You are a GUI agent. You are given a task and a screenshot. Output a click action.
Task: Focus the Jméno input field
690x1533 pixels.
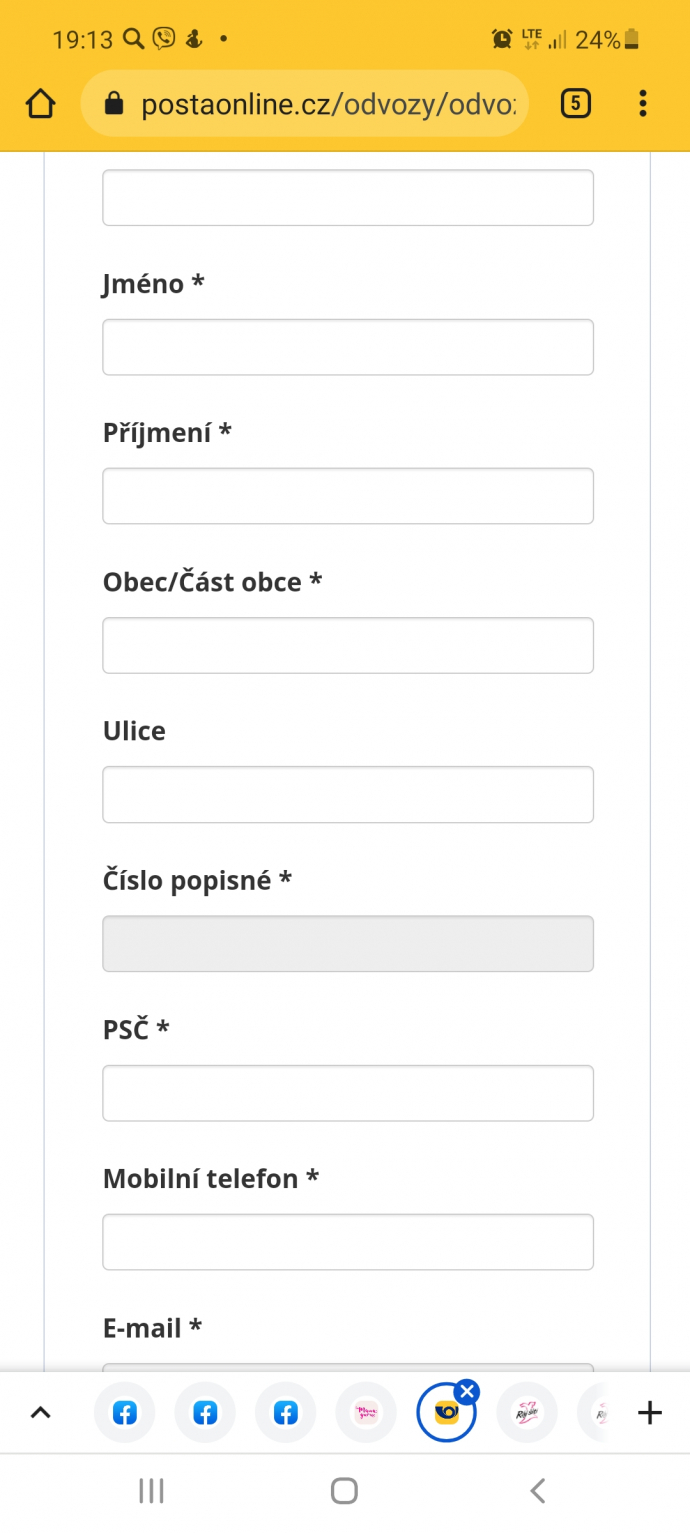click(x=348, y=347)
